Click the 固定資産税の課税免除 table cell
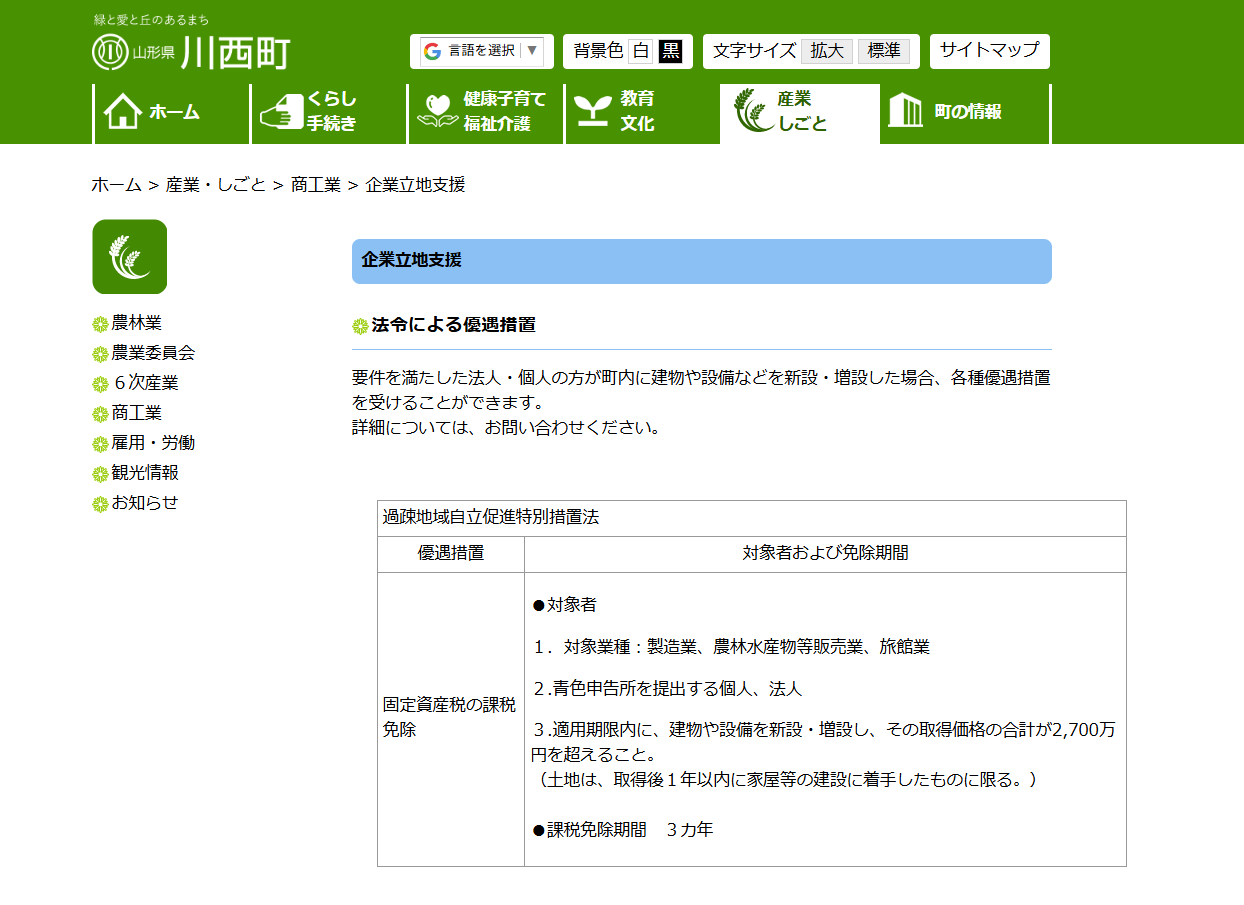Viewport: 1244px width, 905px height. pos(450,718)
